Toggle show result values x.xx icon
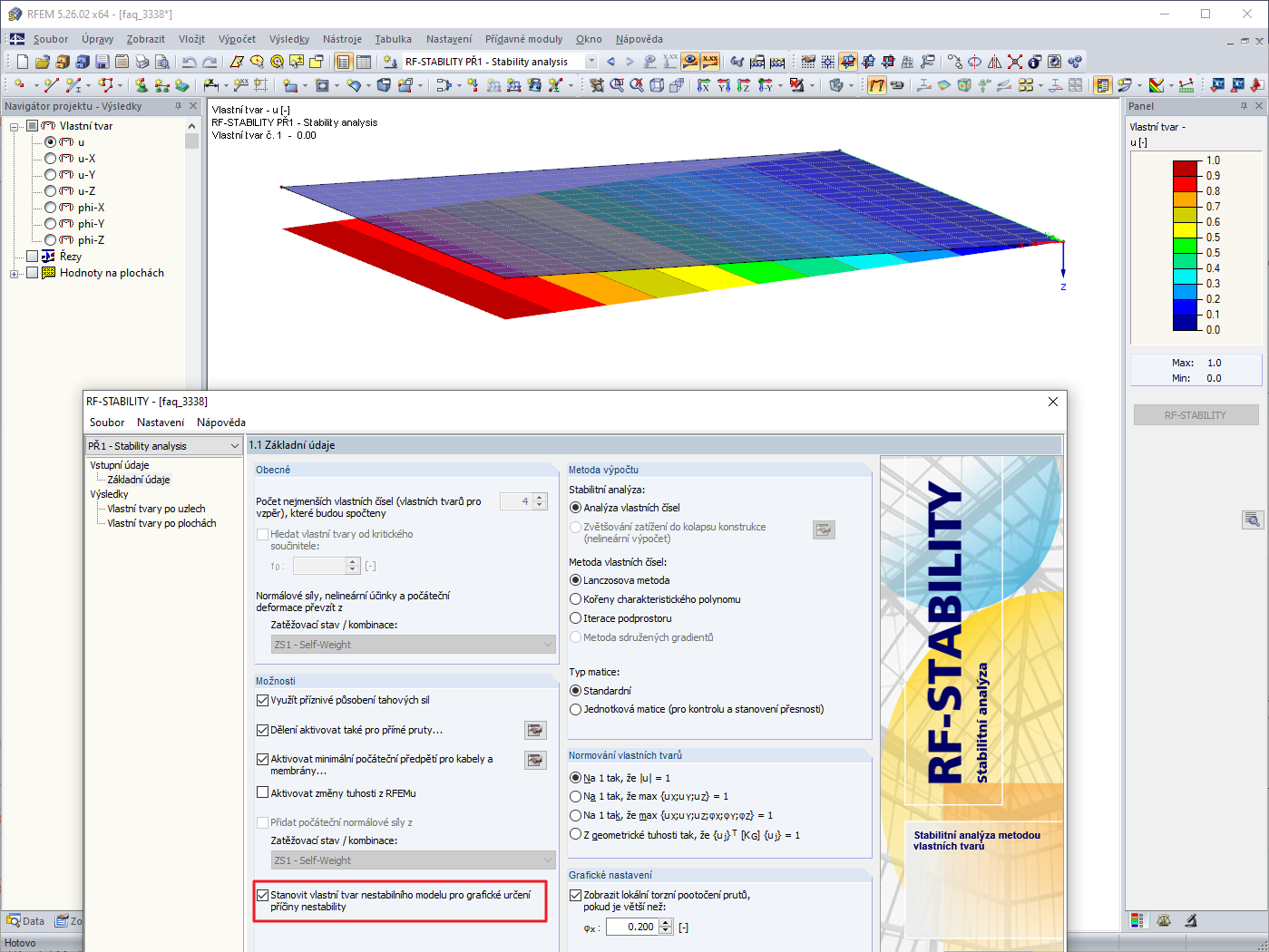This screenshot has height=952, width=1269. click(710, 62)
